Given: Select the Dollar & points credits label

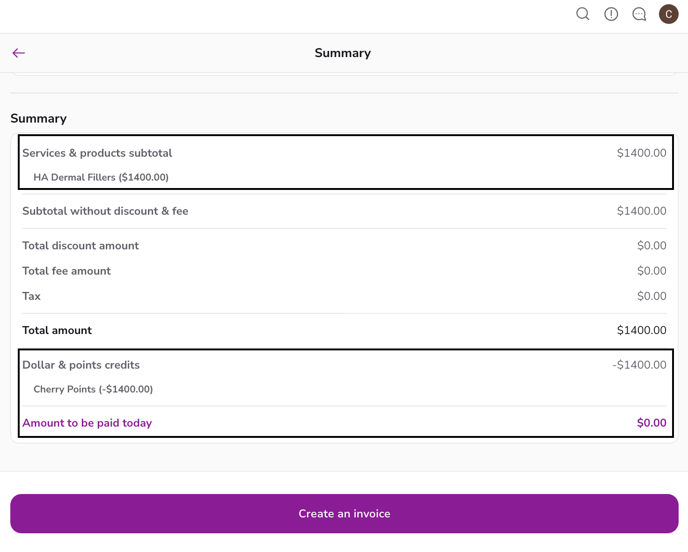Looking at the screenshot, I should pos(81,365).
